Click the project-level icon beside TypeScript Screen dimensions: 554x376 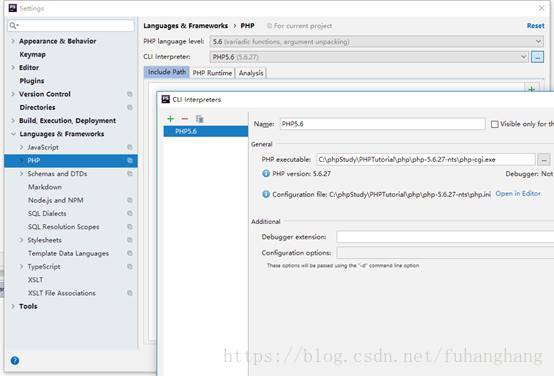coord(130,266)
